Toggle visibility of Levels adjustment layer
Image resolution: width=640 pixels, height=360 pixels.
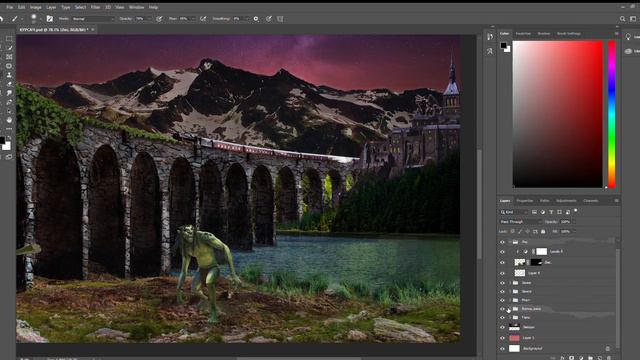(502, 252)
